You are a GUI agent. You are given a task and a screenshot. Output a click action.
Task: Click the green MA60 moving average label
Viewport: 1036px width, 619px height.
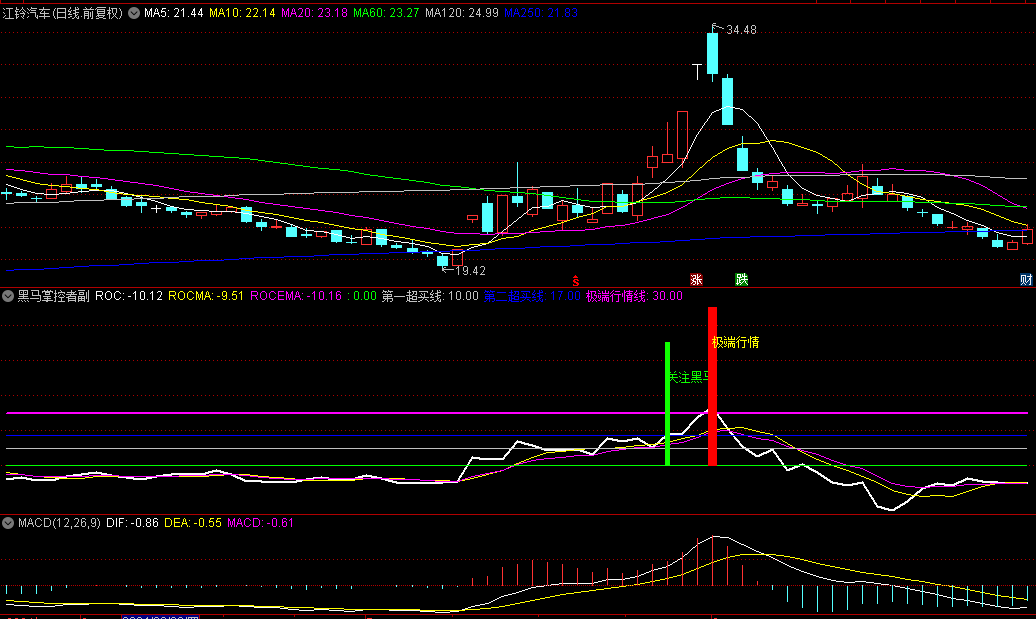tap(385, 14)
